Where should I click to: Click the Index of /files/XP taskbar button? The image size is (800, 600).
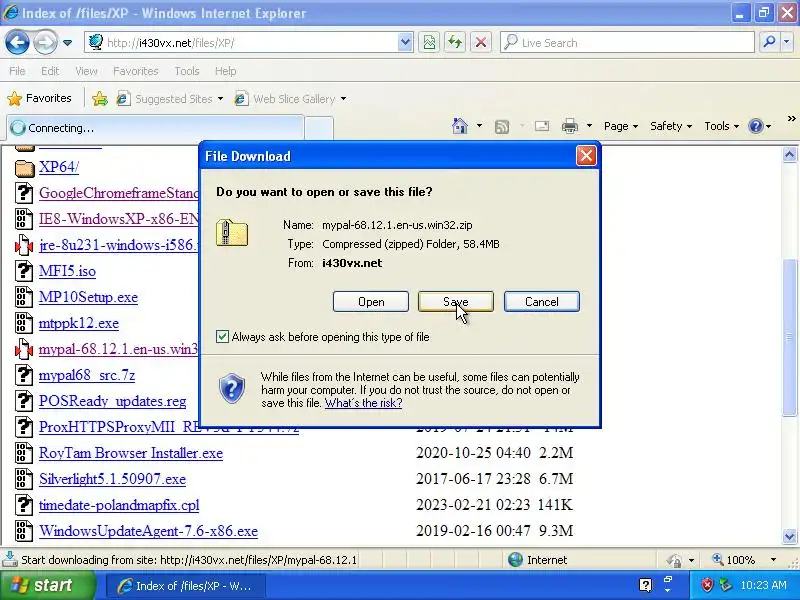point(185,586)
